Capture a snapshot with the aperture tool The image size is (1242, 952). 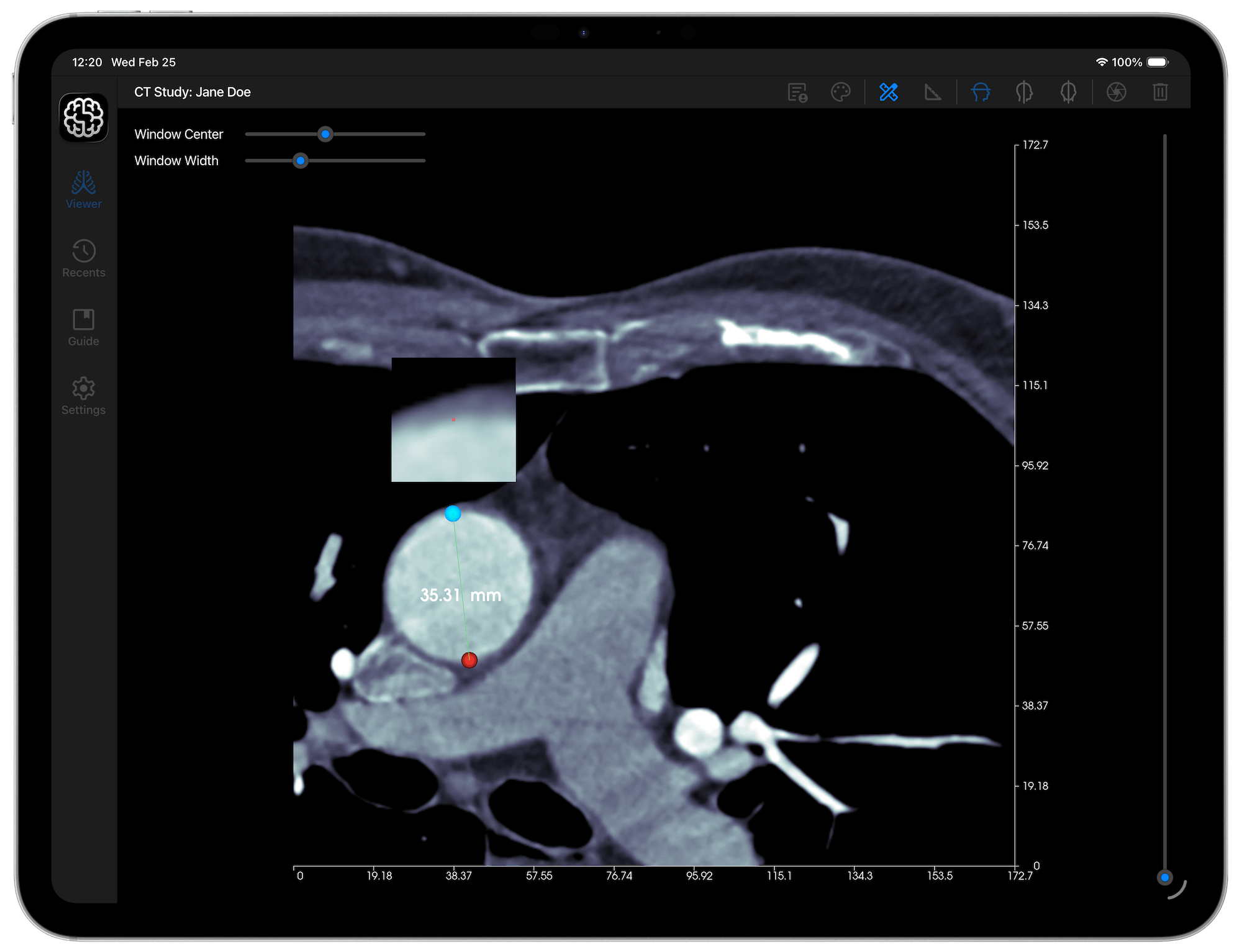point(1116,92)
